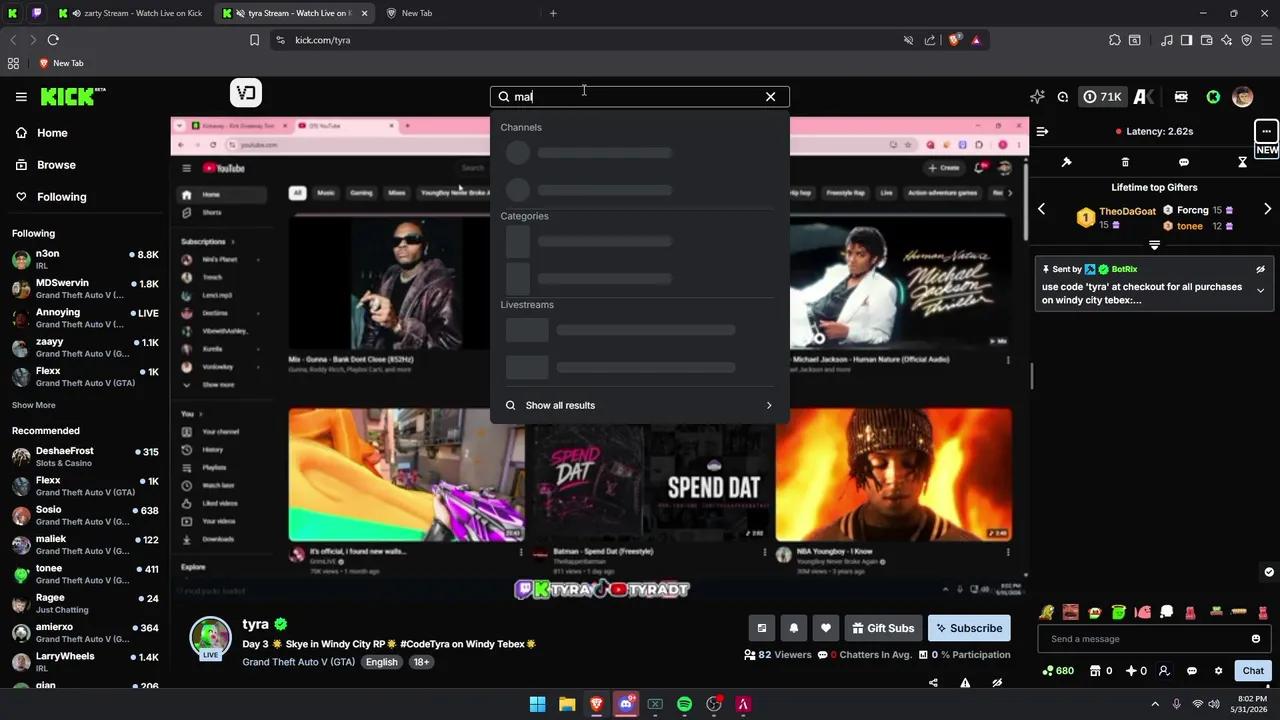Expand Show More under Following

(34, 405)
